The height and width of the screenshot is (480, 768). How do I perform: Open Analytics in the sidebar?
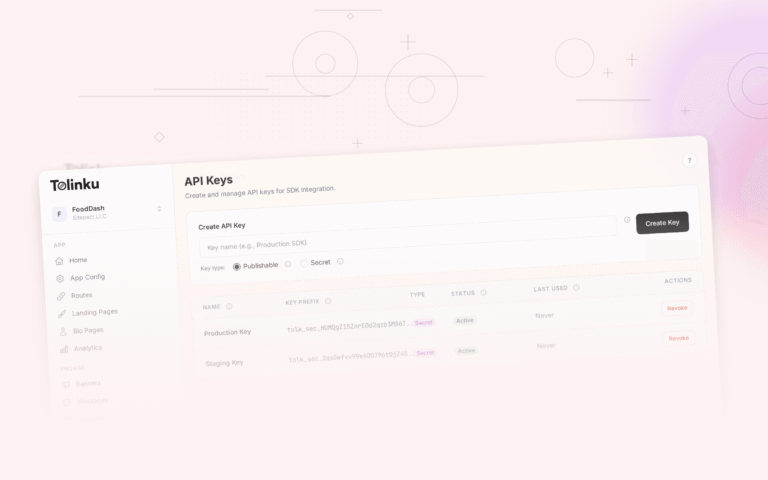pos(88,348)
